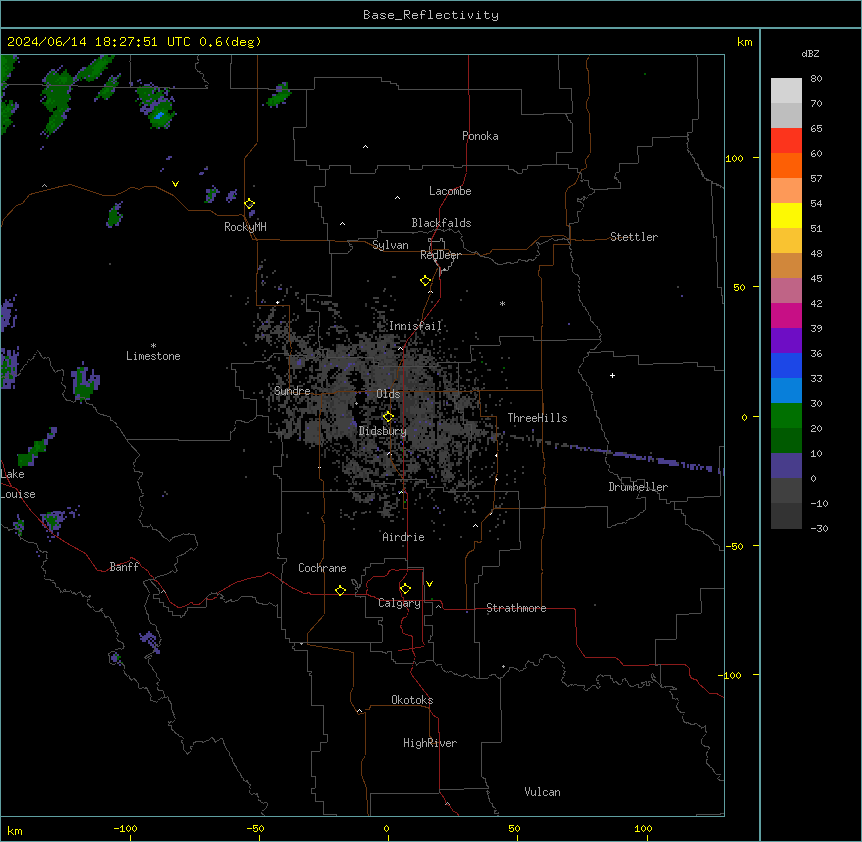Select the magenta 42 dBZ legend swatch

786,315
